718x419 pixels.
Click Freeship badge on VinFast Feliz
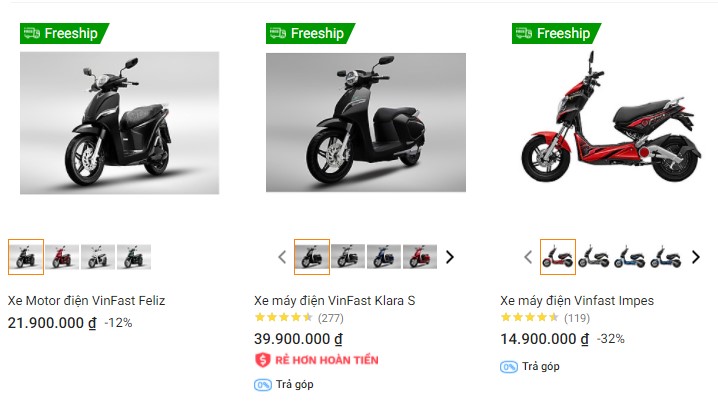pyautogui.click(x=64, y=34)
